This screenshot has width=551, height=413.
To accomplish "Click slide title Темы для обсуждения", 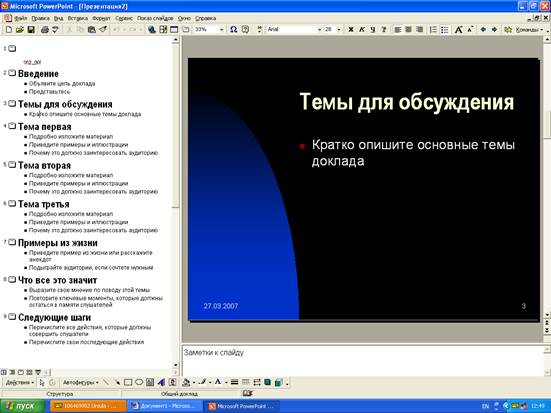I will coord(407,102).
